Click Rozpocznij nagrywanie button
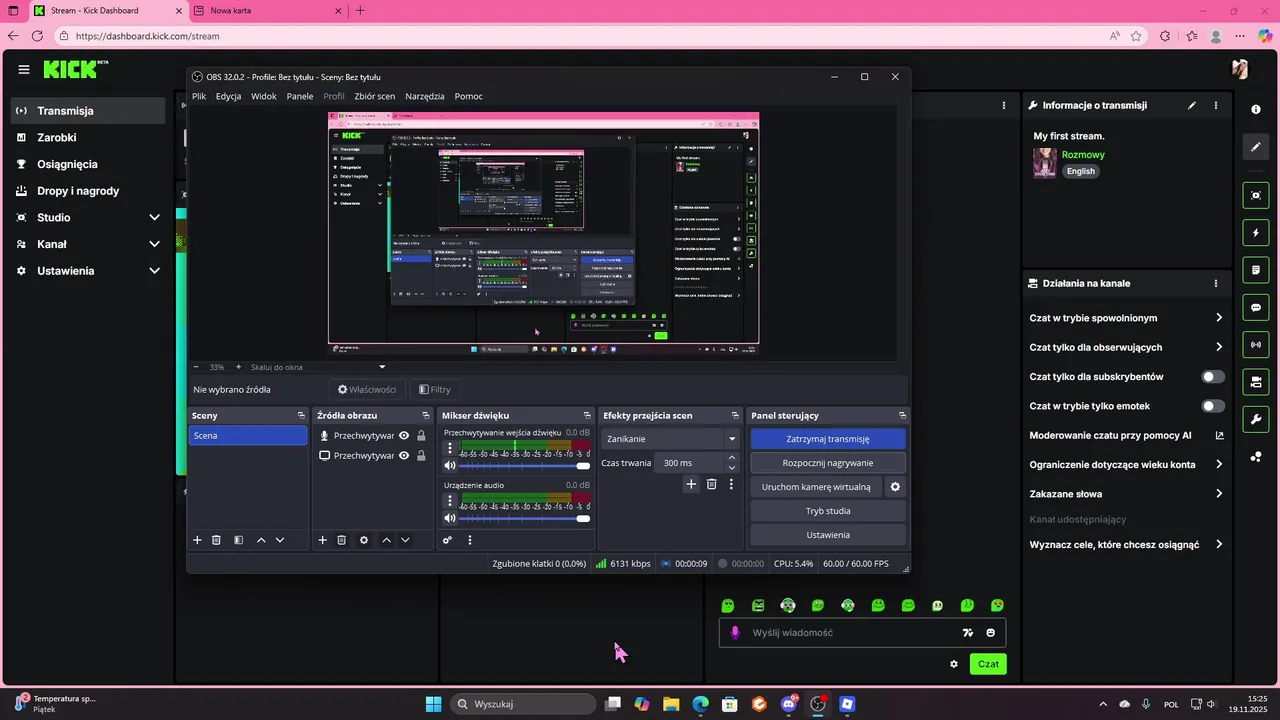This screenshot has width=1280, height=720. point(828,463)
